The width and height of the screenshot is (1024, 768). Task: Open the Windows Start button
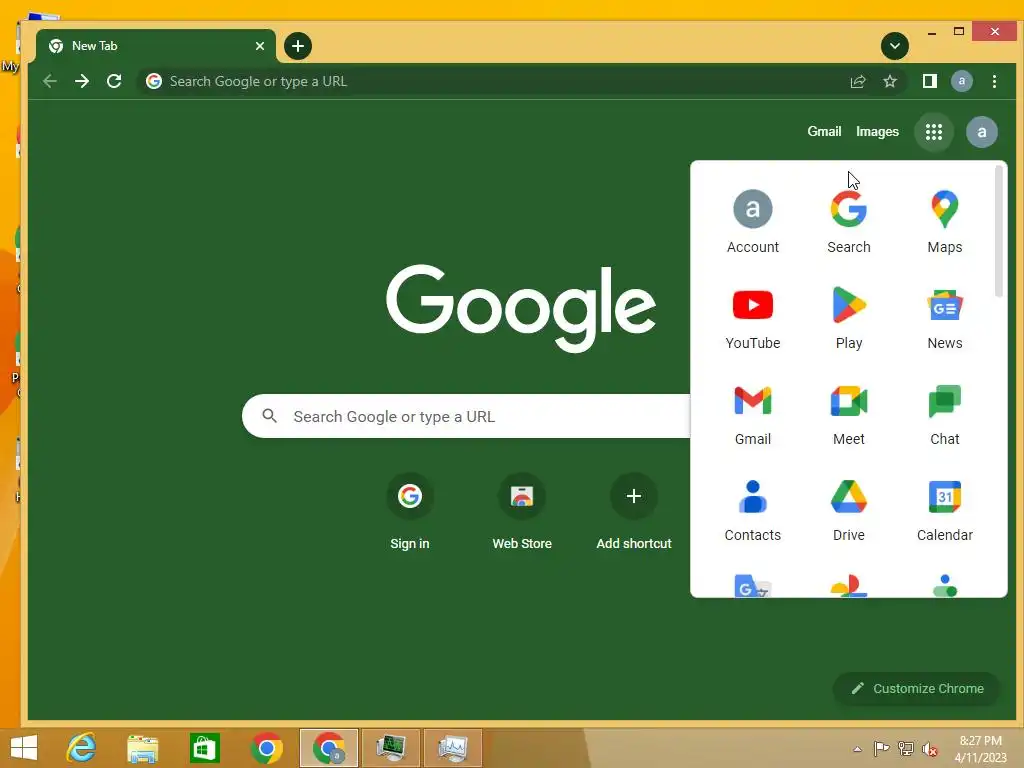coord(24,748)
